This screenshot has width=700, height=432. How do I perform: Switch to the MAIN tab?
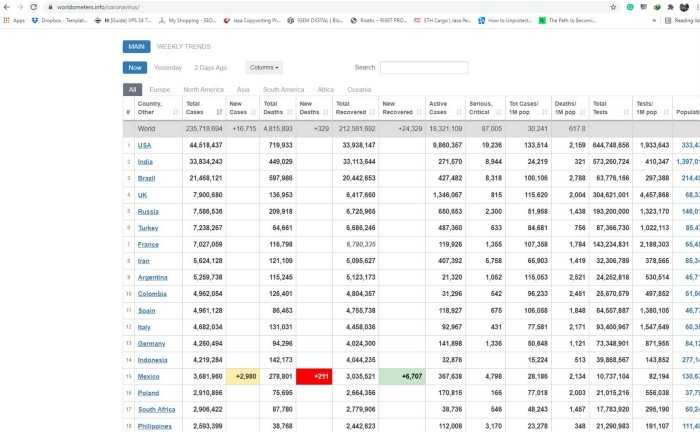point(137,46)
